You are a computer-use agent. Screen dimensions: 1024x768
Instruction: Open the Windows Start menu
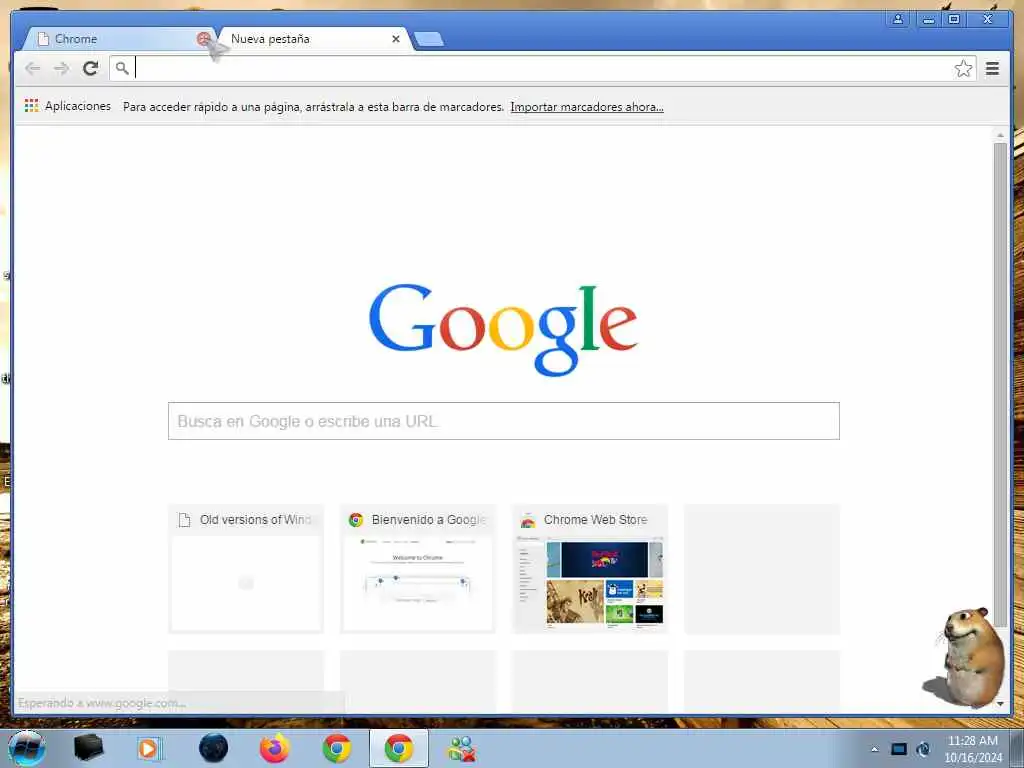[x=27, y=748]
